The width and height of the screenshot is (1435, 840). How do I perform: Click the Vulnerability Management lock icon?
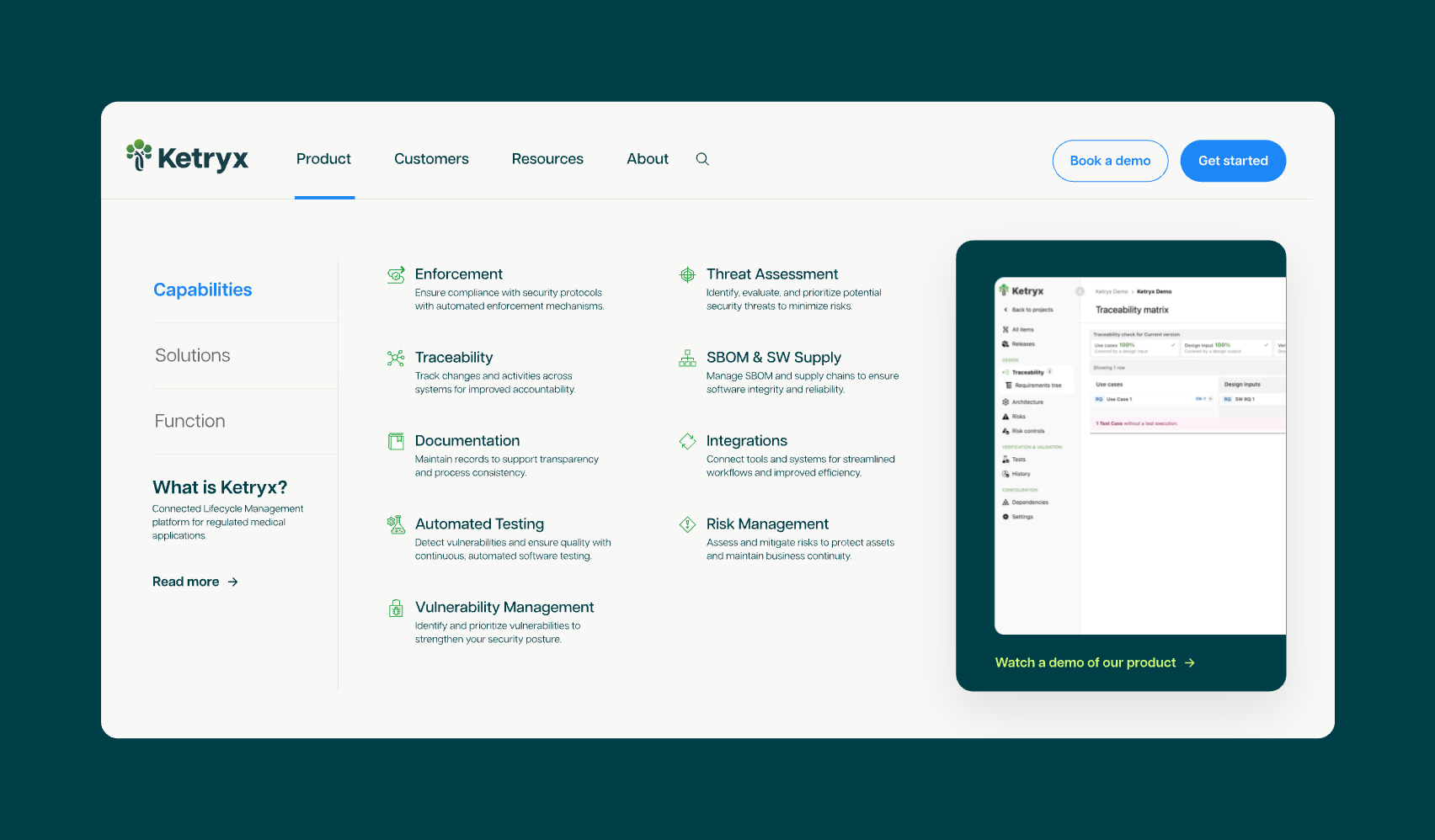(x=396, y=609)
